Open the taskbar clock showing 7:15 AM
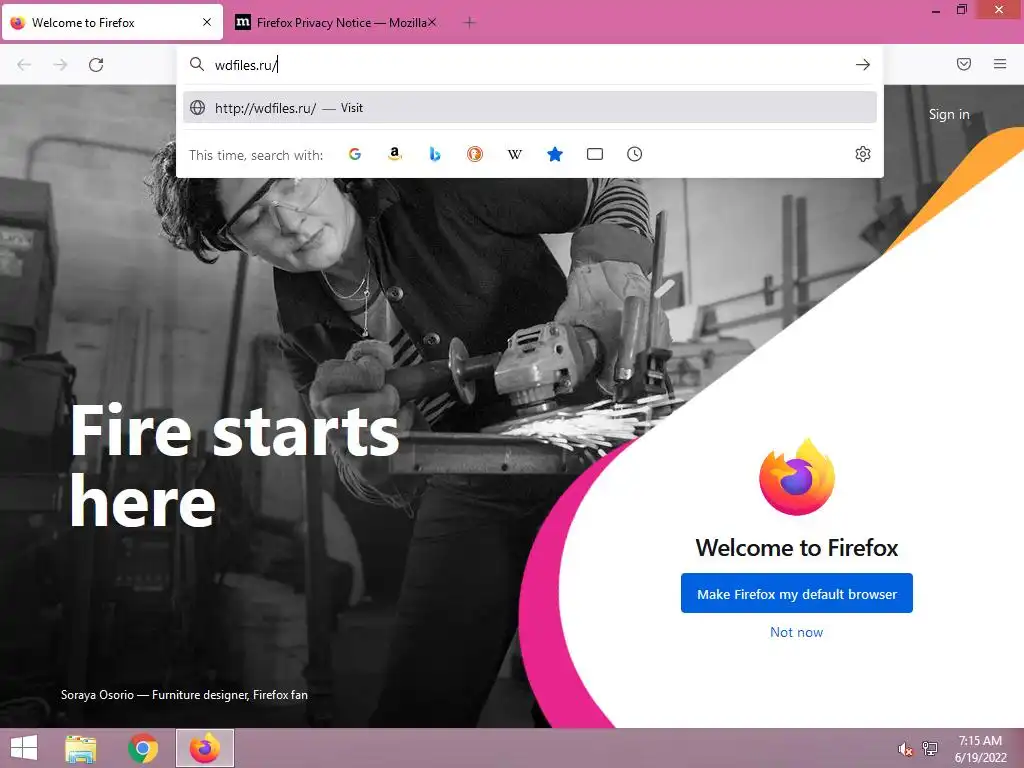Viewport: 1024px width, 768px height. pyautogui.click(x=980, y=749)
